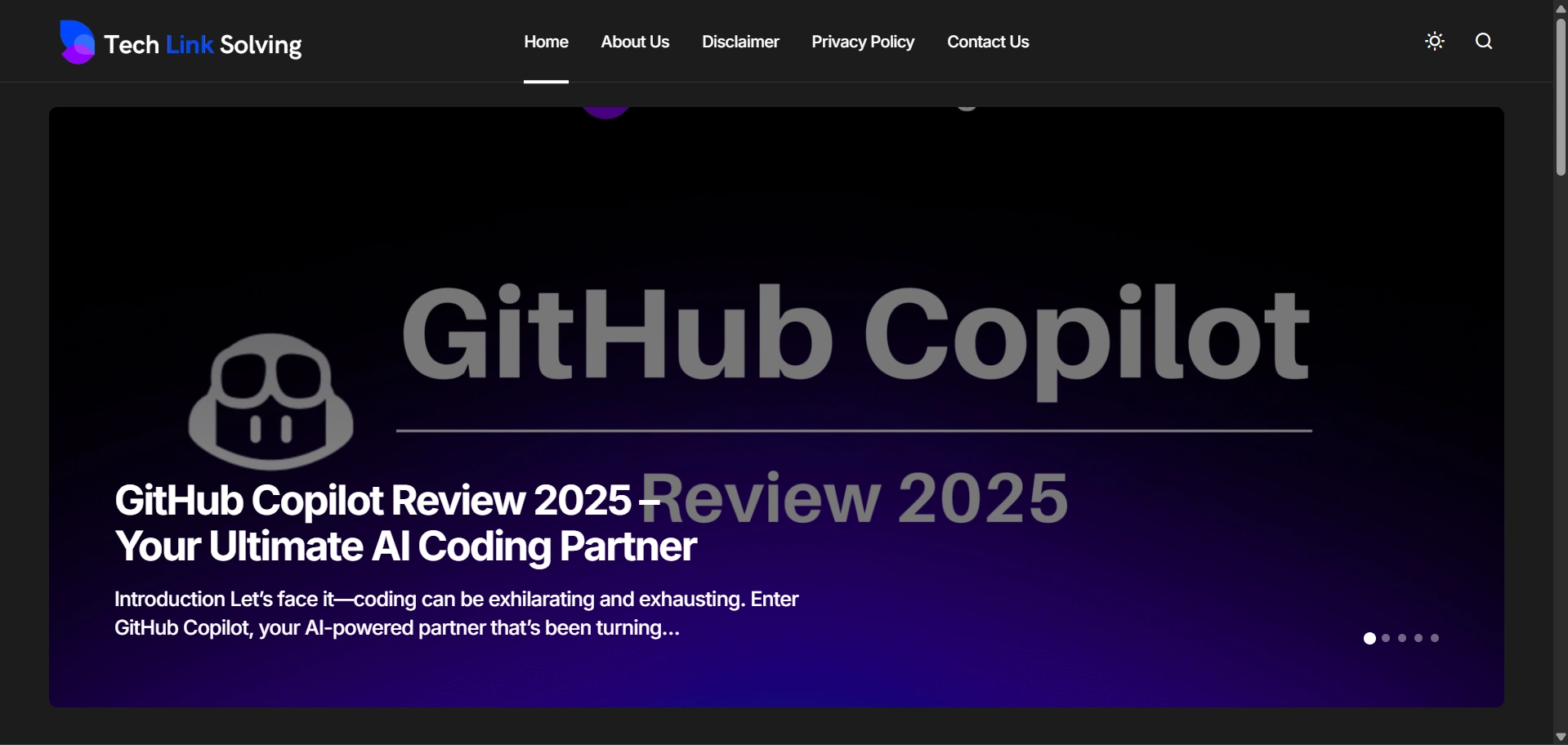Open the GitHub Copilot Review 2025 article headline

(406, 523)
